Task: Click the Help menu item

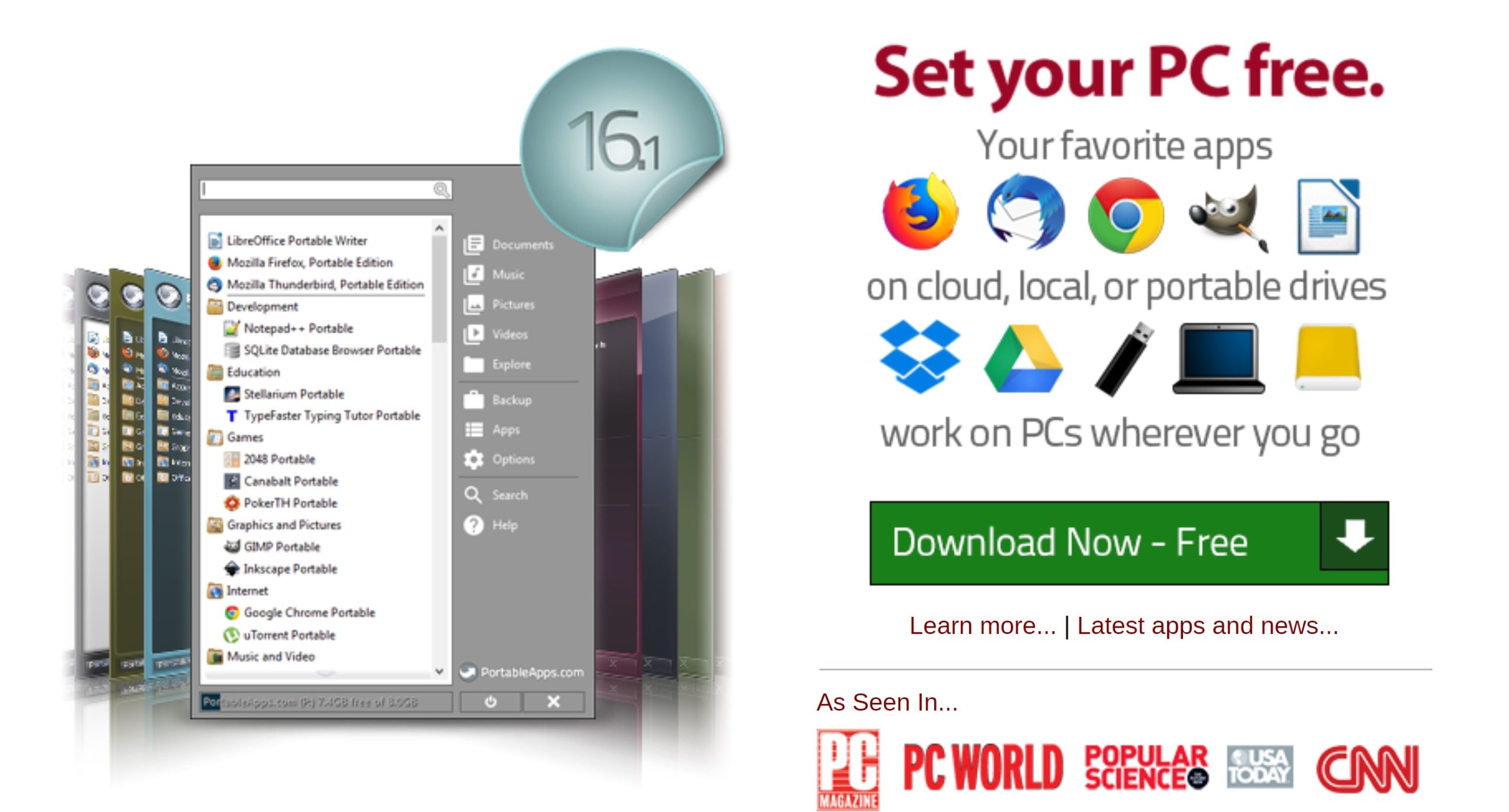Action: (505, 524)
